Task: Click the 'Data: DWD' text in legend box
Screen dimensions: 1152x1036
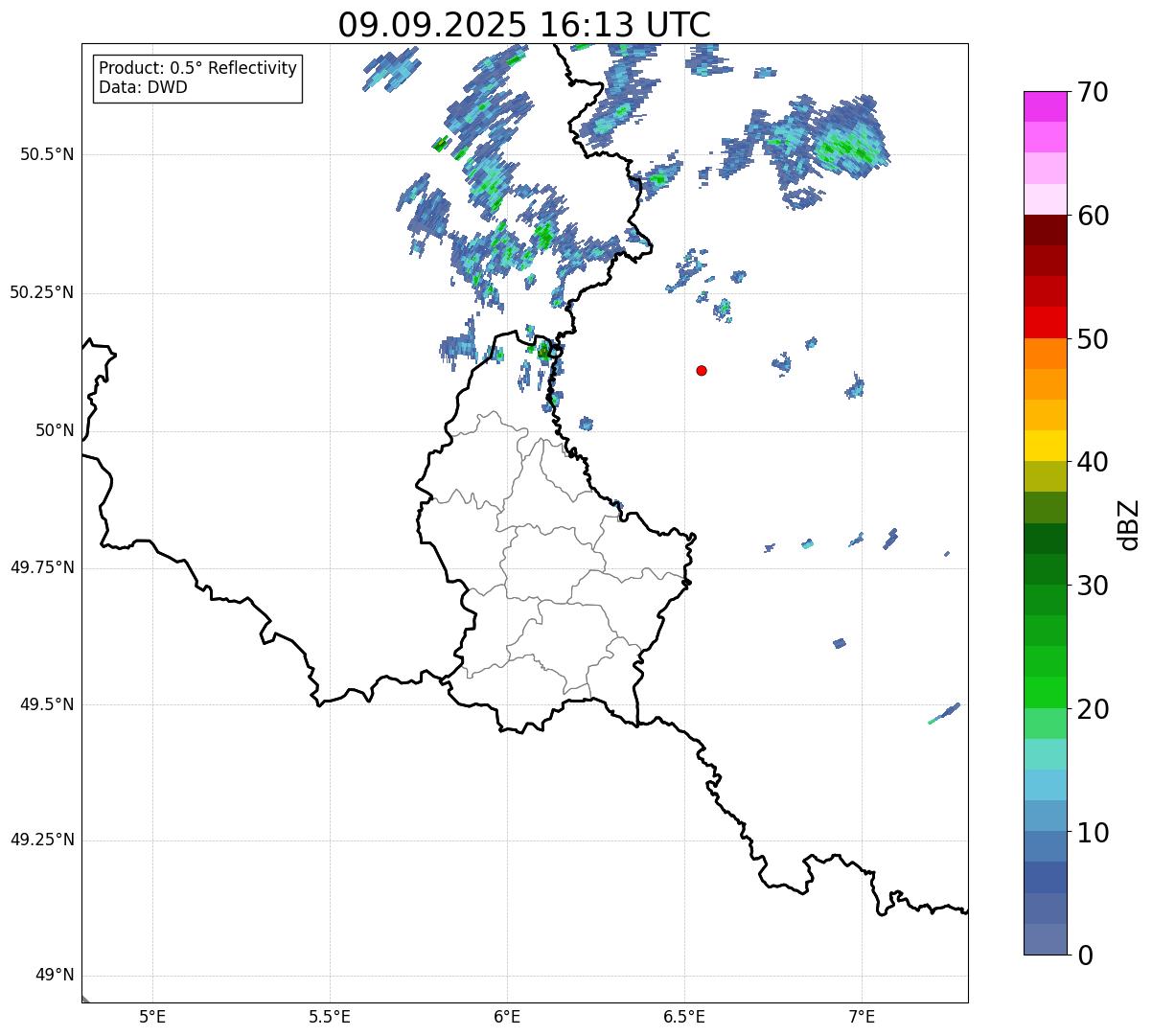Action: [x=143, y=88]
